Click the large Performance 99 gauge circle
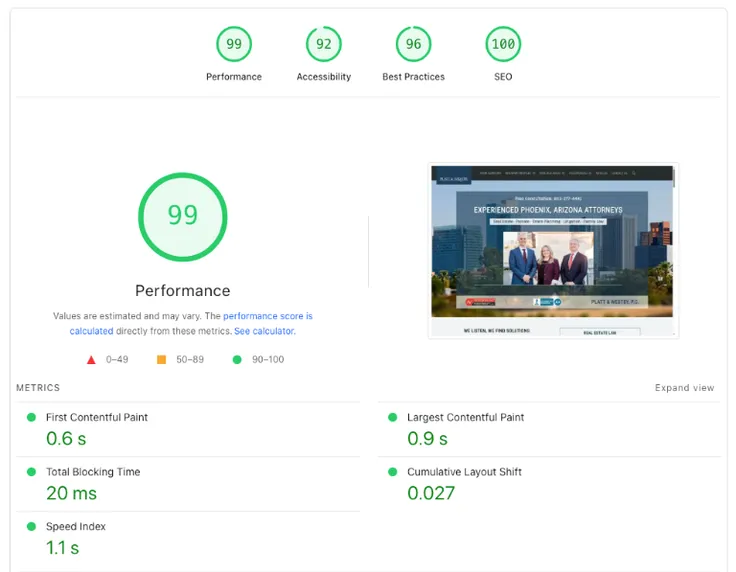 (x=182, y=216)
